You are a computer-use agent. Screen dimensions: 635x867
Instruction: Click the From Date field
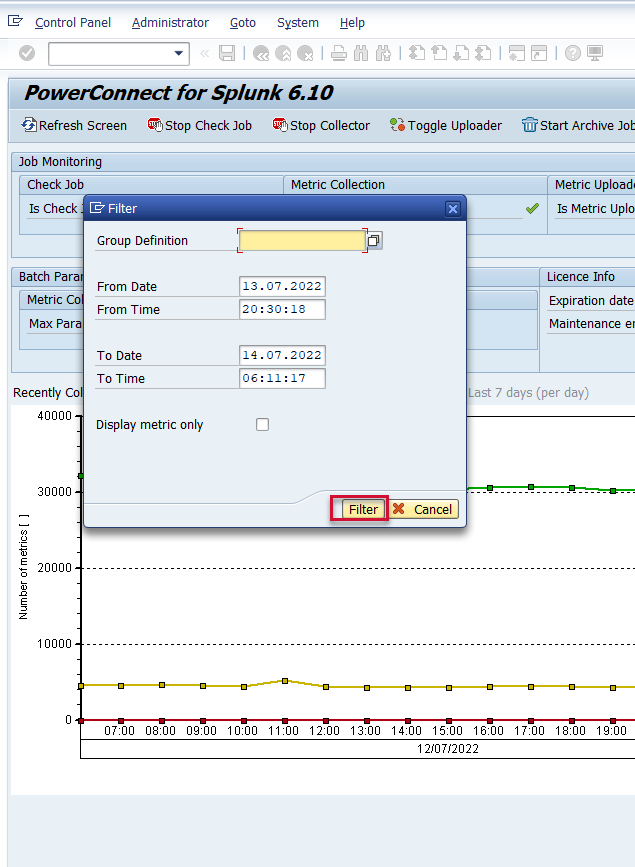282,287
